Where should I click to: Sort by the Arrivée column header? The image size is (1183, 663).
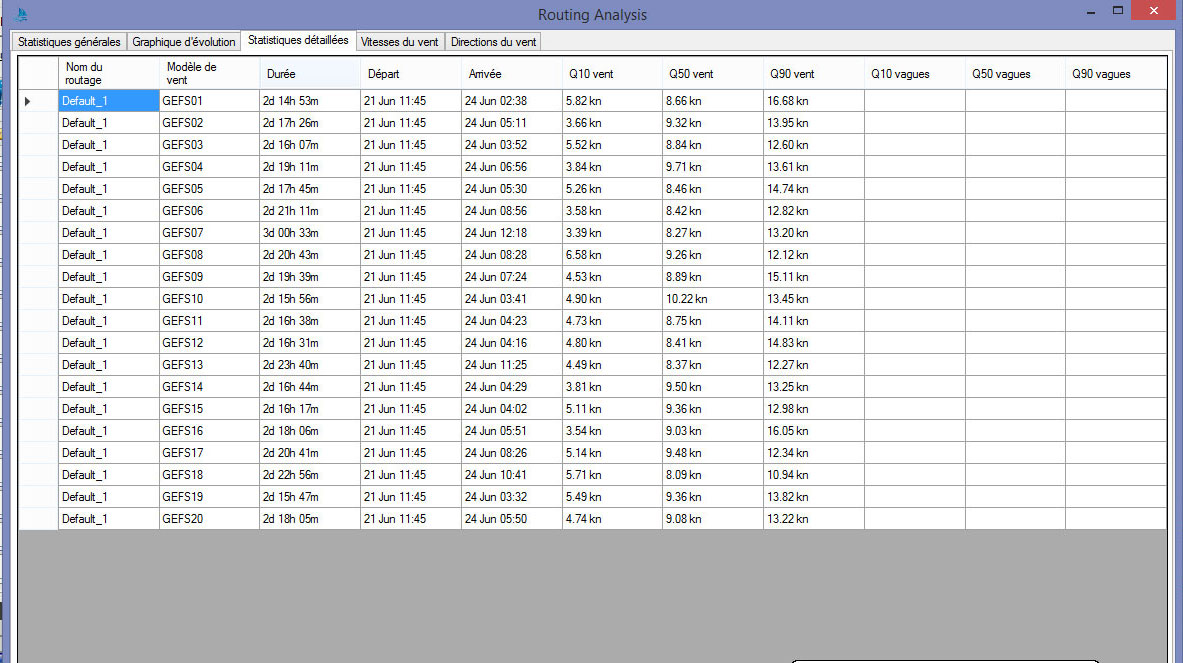tap(511, 74)
